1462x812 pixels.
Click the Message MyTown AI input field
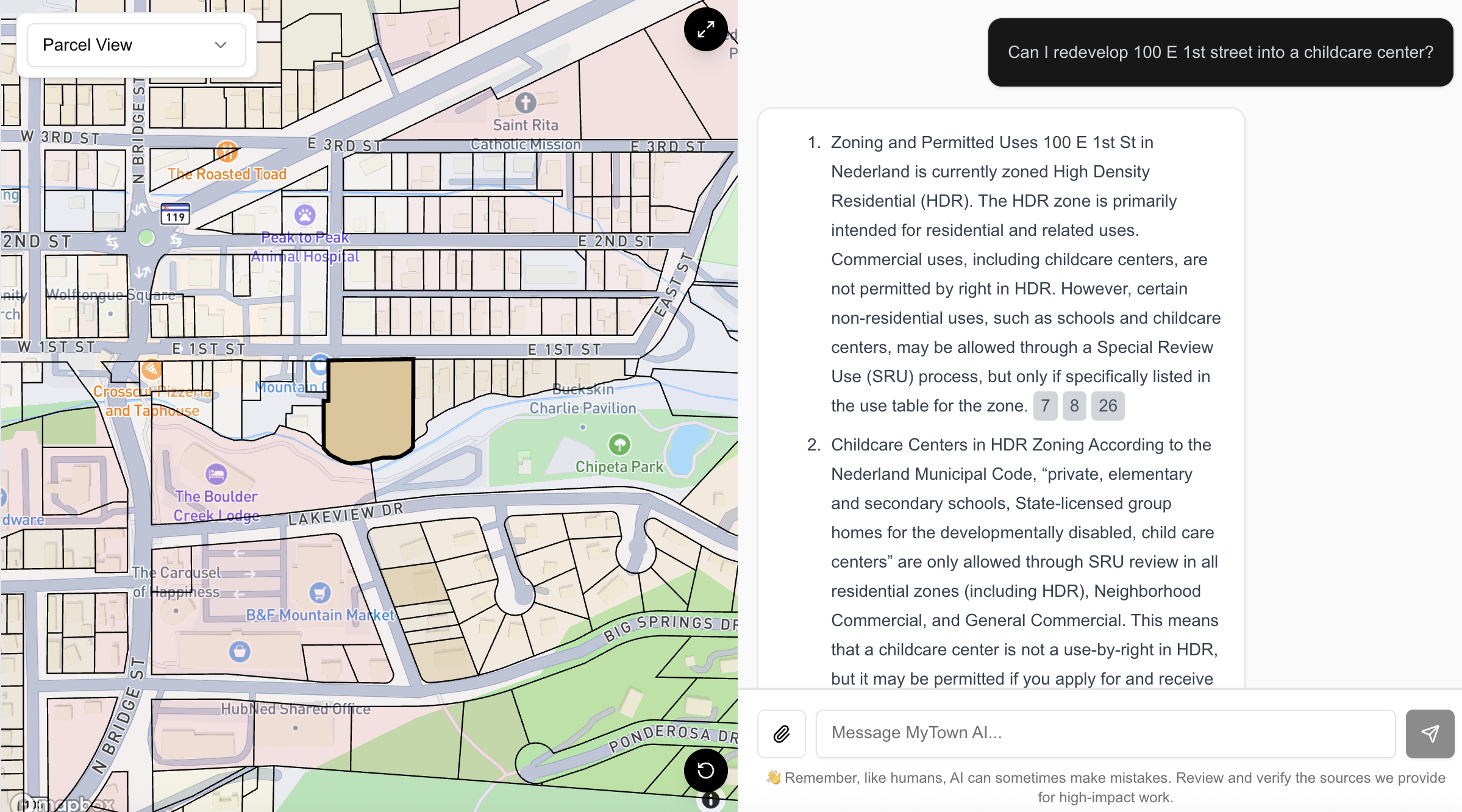[x=1105, y=733]
